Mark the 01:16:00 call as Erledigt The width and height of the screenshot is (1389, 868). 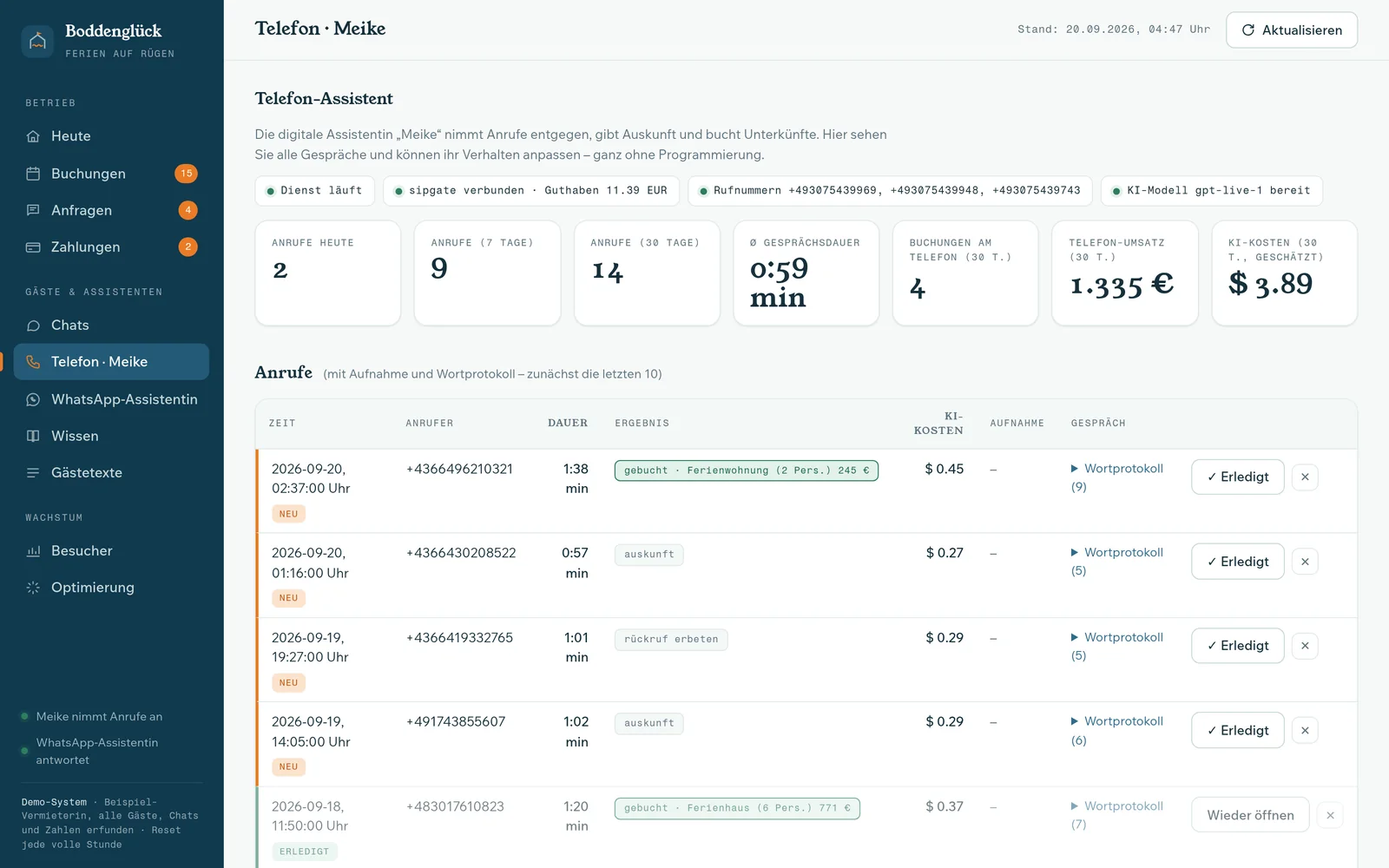1237,562
